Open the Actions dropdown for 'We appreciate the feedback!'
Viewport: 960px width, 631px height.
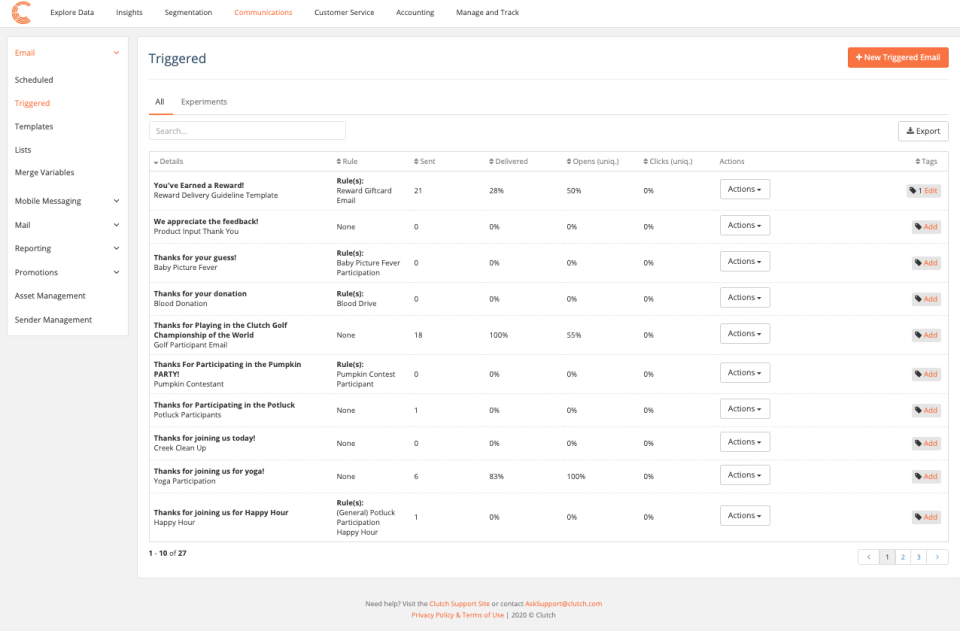744,225
